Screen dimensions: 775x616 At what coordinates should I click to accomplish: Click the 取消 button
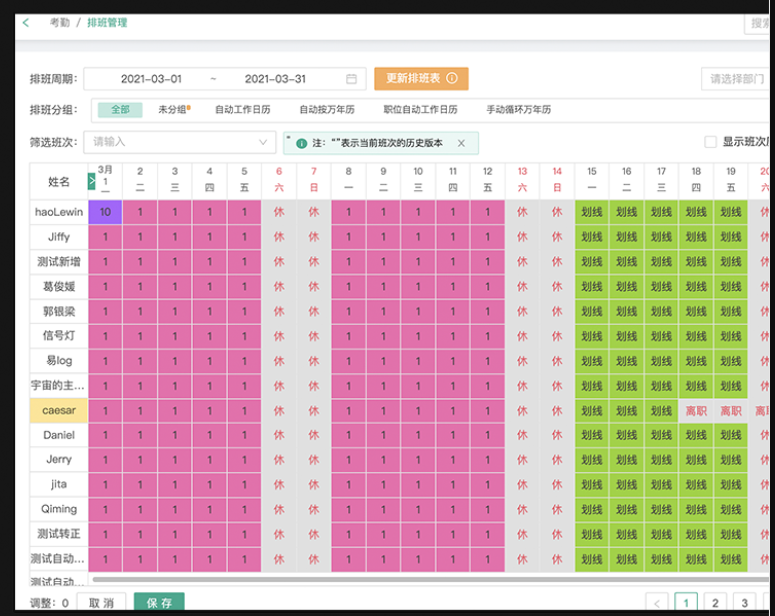click(101, 603)
